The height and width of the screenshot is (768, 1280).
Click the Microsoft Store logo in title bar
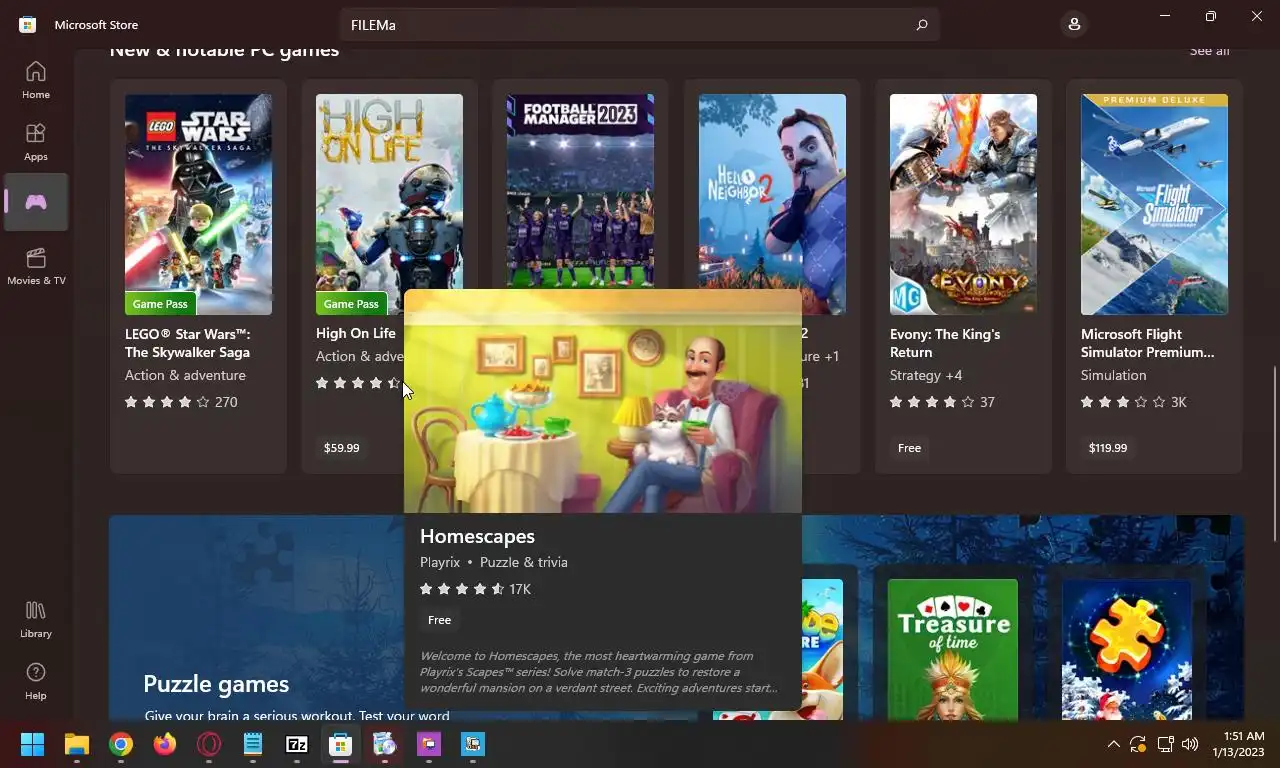(x=28, y=24)
